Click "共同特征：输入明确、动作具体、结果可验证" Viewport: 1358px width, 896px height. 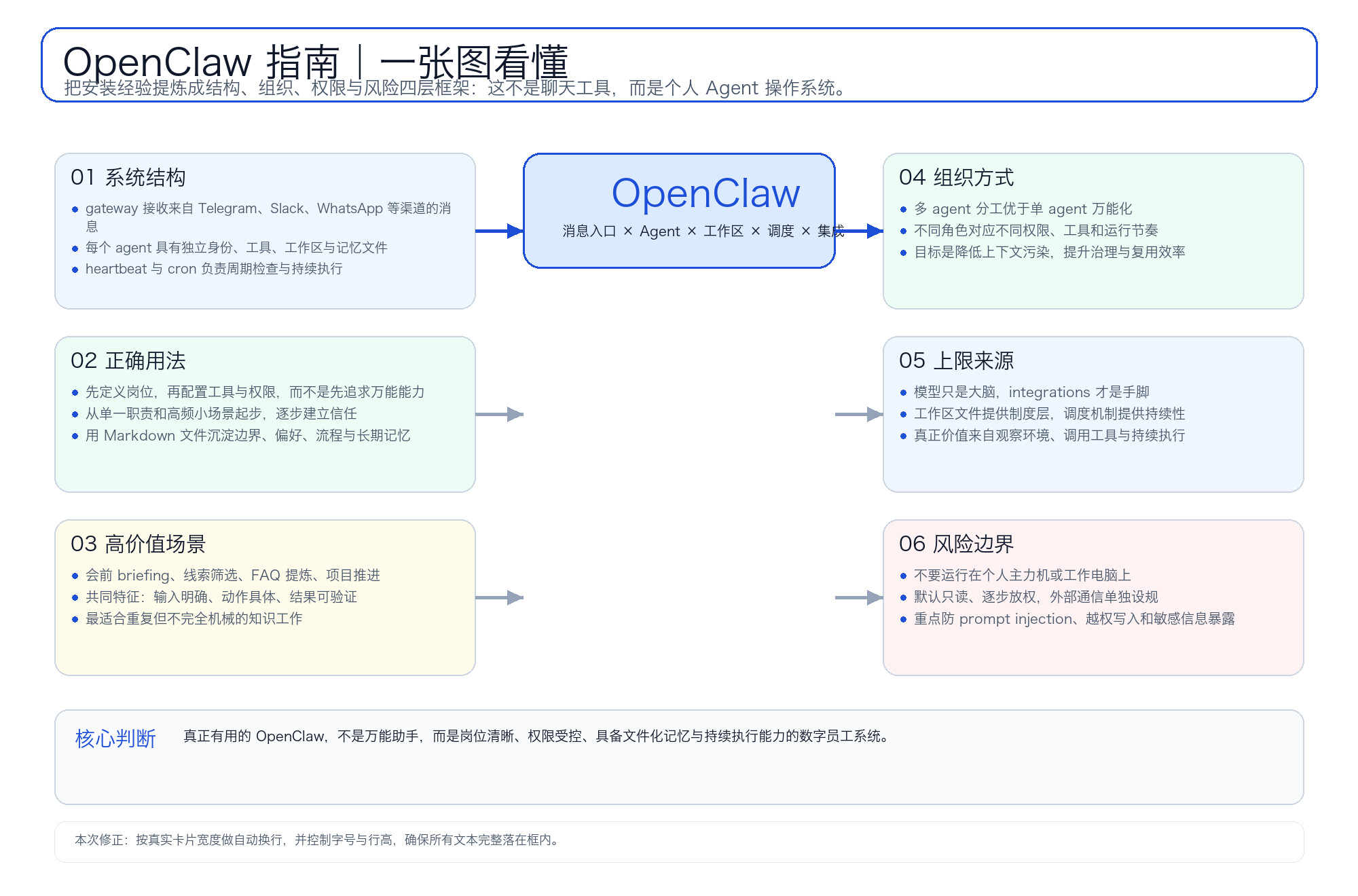[221, 597]
